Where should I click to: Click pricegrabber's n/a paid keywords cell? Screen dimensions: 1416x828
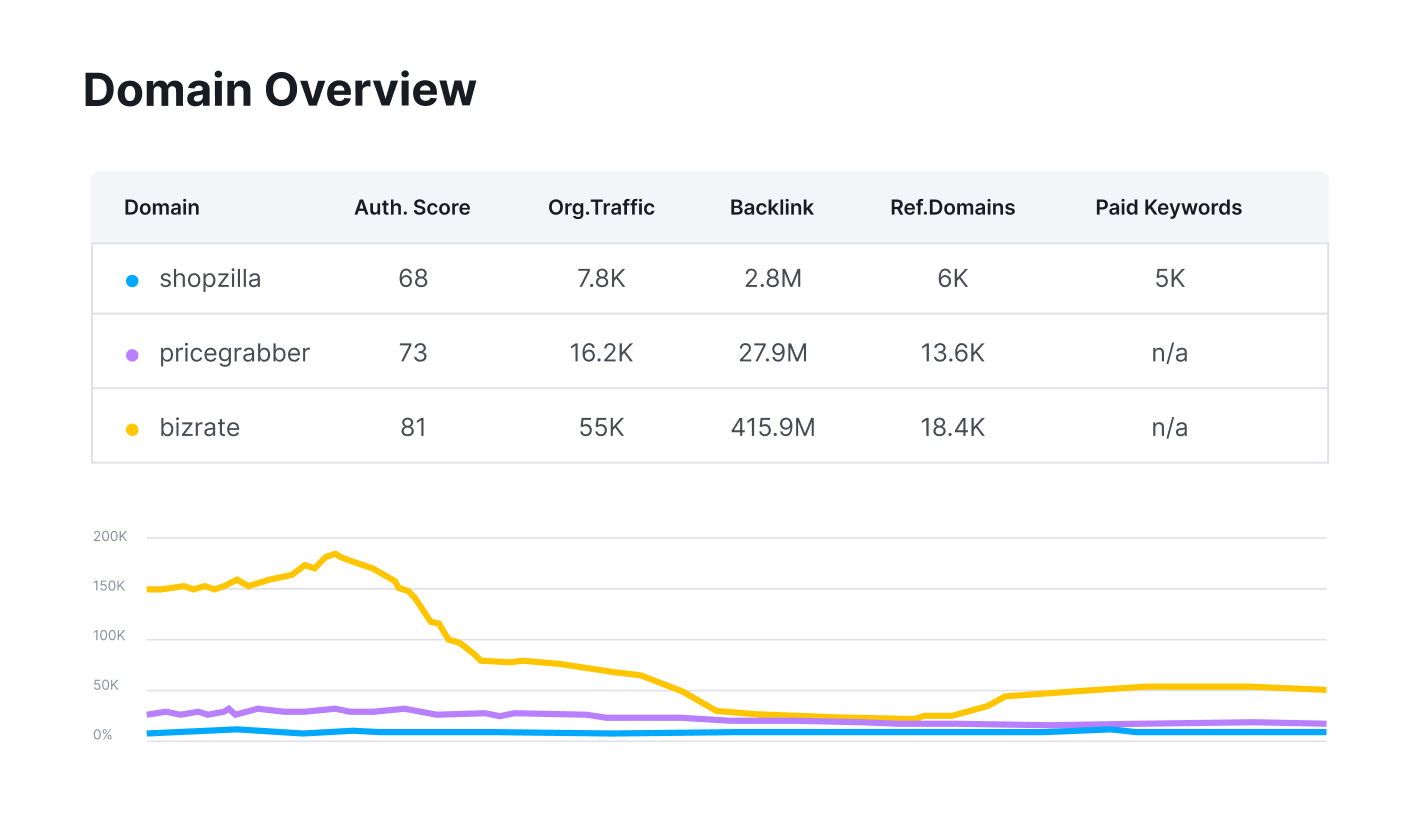(1169, 353)
